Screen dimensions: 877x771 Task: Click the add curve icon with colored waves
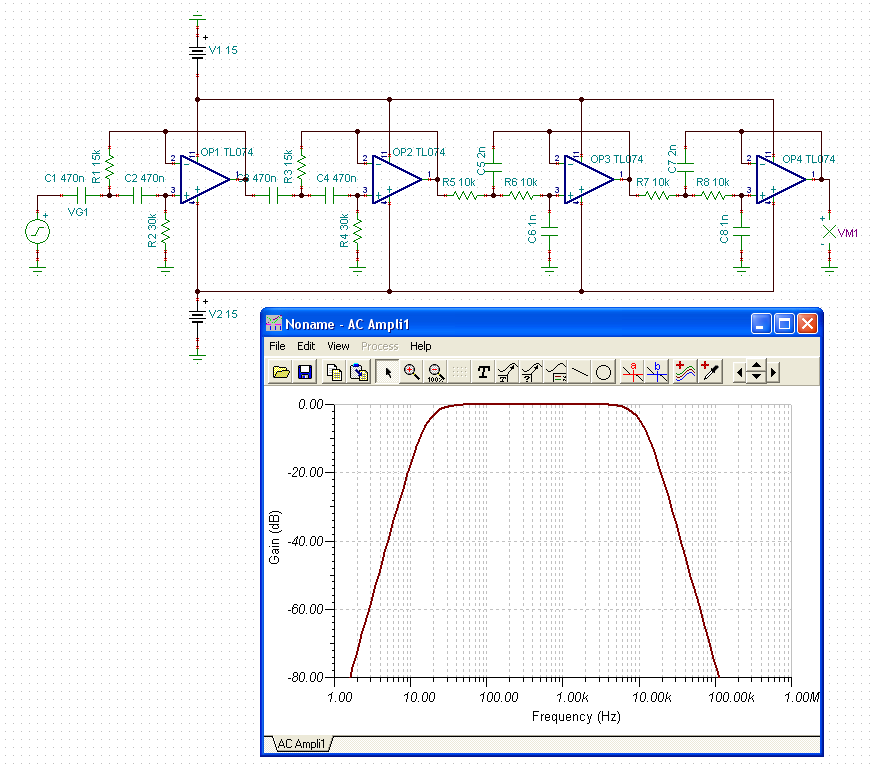click(686, 372)
